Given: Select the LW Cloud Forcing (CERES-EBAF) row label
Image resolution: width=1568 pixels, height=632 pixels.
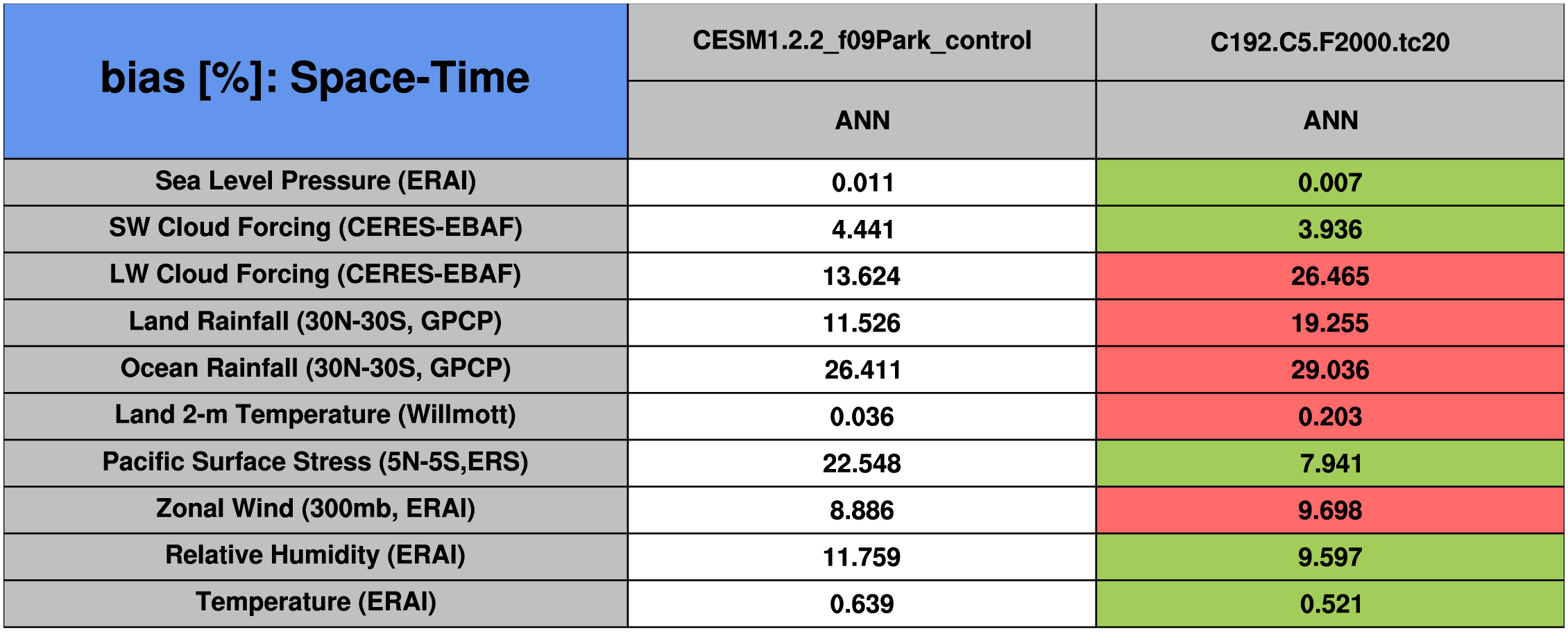Looking at the screenshot, I should (315, 275).
